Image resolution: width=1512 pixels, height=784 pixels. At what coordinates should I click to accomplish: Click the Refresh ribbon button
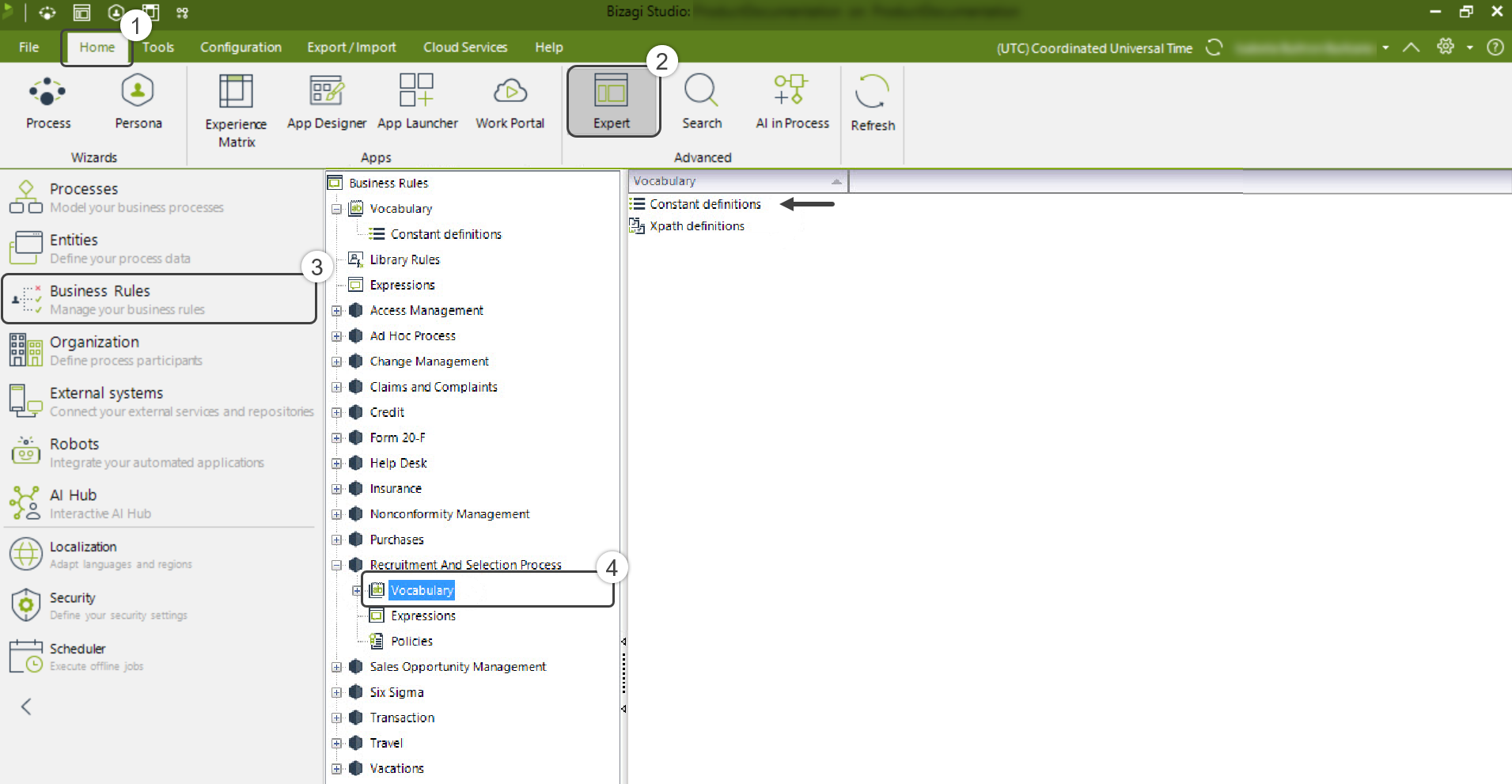click(x=872, y=103)
